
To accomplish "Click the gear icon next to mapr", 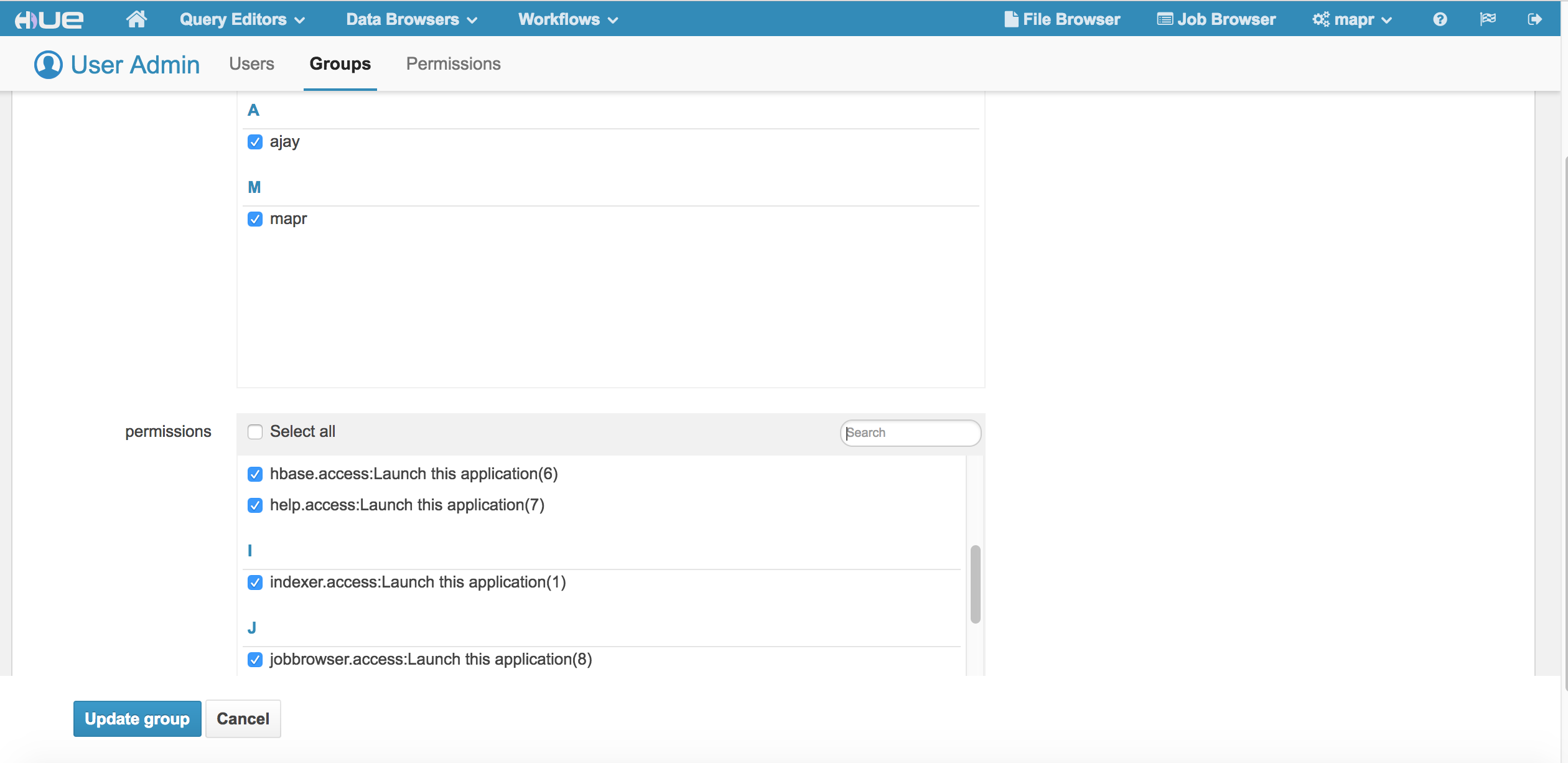I will point(1322,19).
